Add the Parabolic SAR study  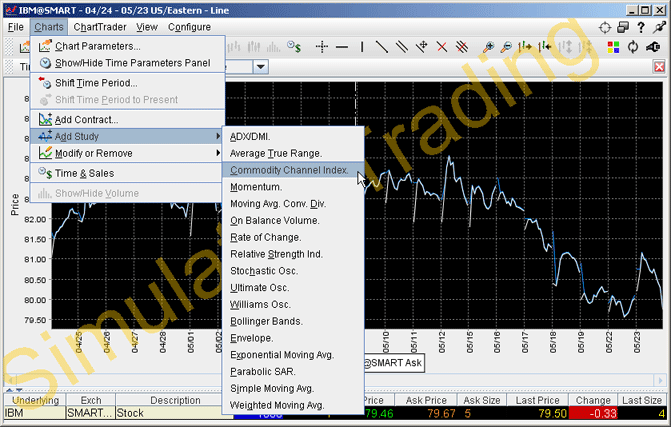pos(293,371)
